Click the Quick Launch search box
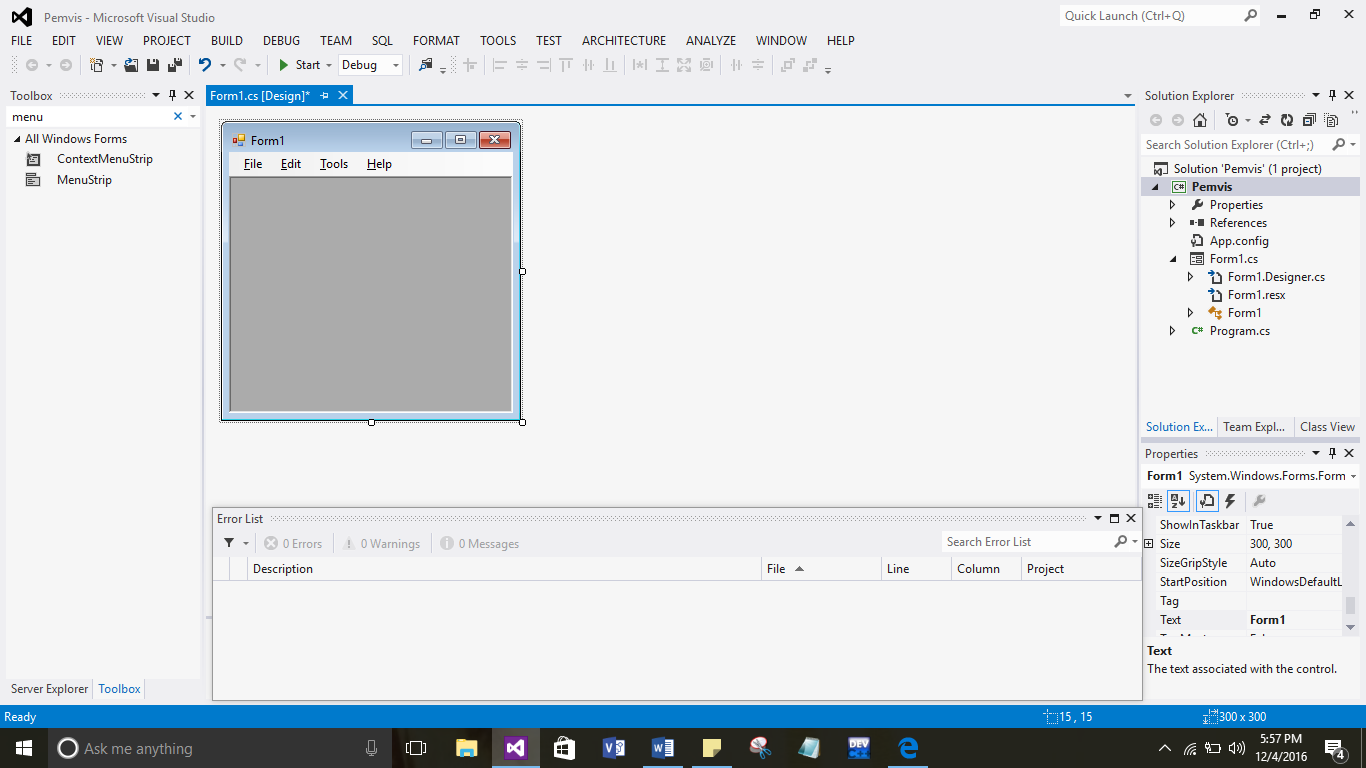This screenshot has width=1366, height=768. coord(1160,16)
